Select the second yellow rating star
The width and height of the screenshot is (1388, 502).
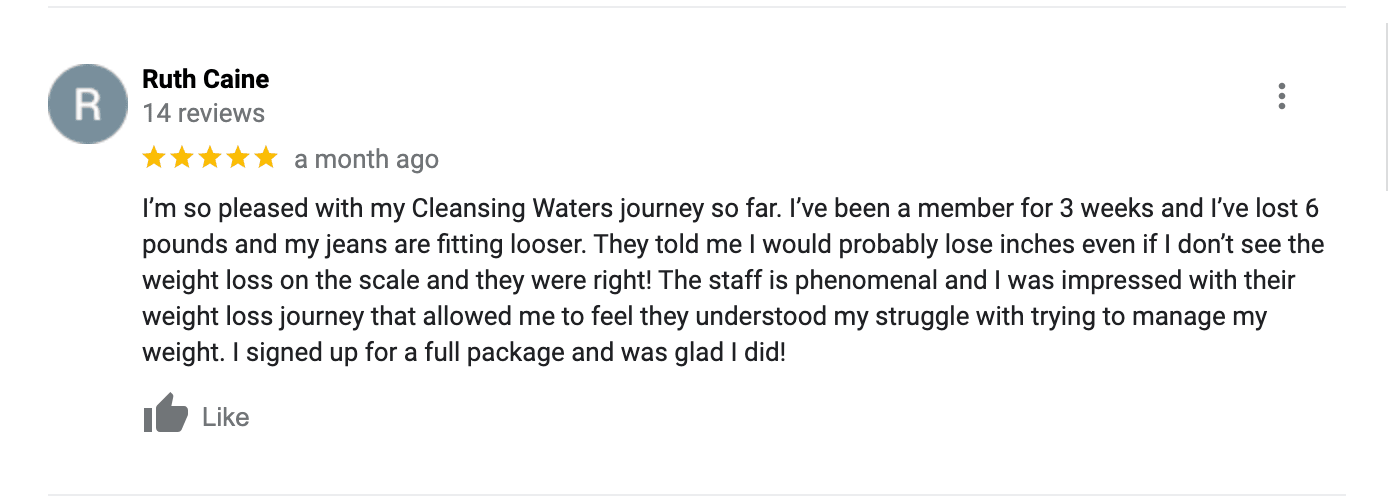[x=182, y=158]
